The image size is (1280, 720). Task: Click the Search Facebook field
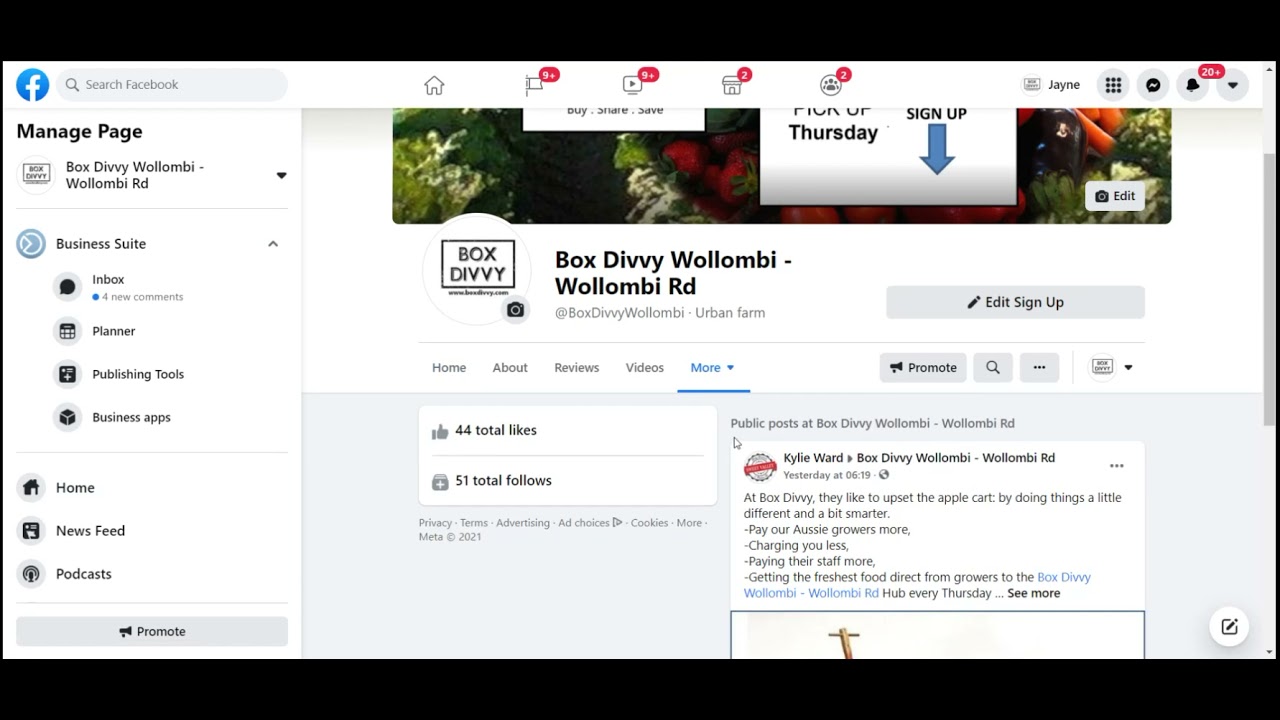pos(172,85)
